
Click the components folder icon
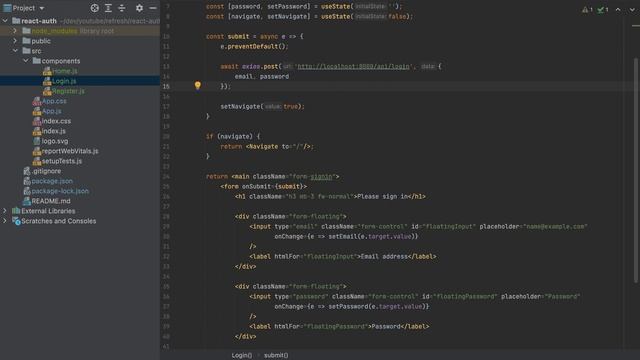point(37,60)
